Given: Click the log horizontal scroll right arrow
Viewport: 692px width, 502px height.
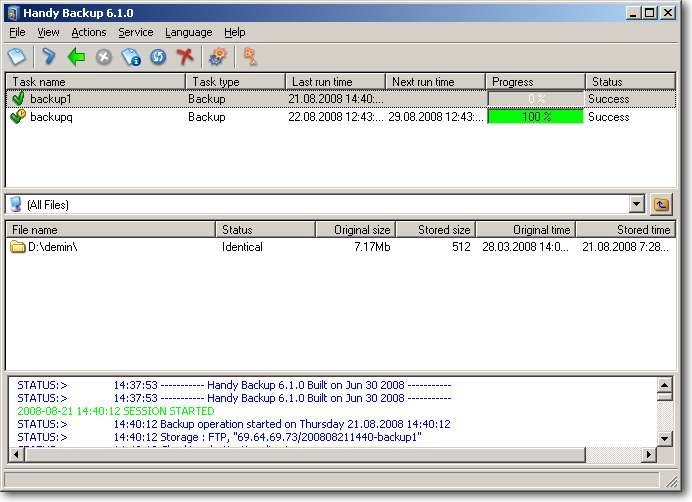Looking at the screenshot, I should (649, 454).
